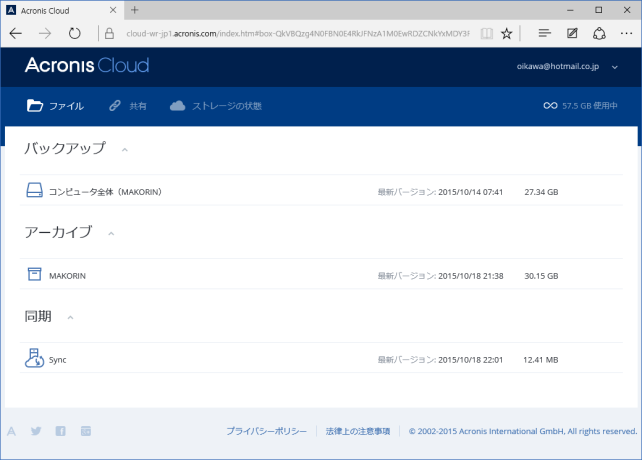
Task: Click the address bar URL
Action: point(298,34)
